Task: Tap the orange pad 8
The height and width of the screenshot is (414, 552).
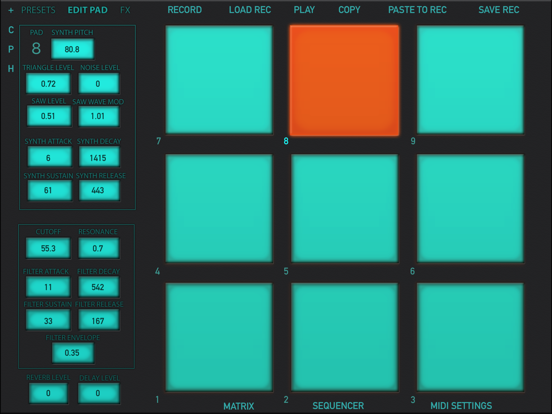Action: [344, 80]
